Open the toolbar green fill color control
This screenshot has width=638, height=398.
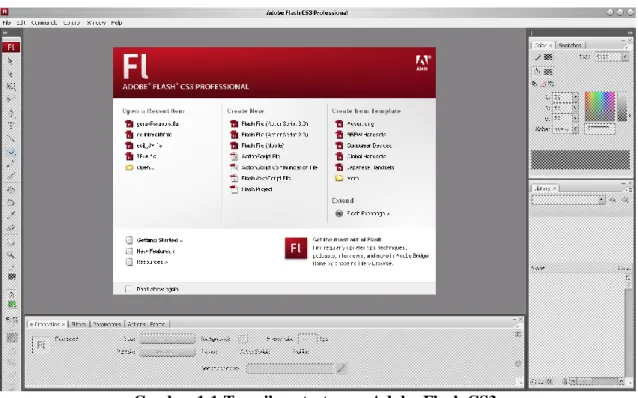[x=11, y=304]
